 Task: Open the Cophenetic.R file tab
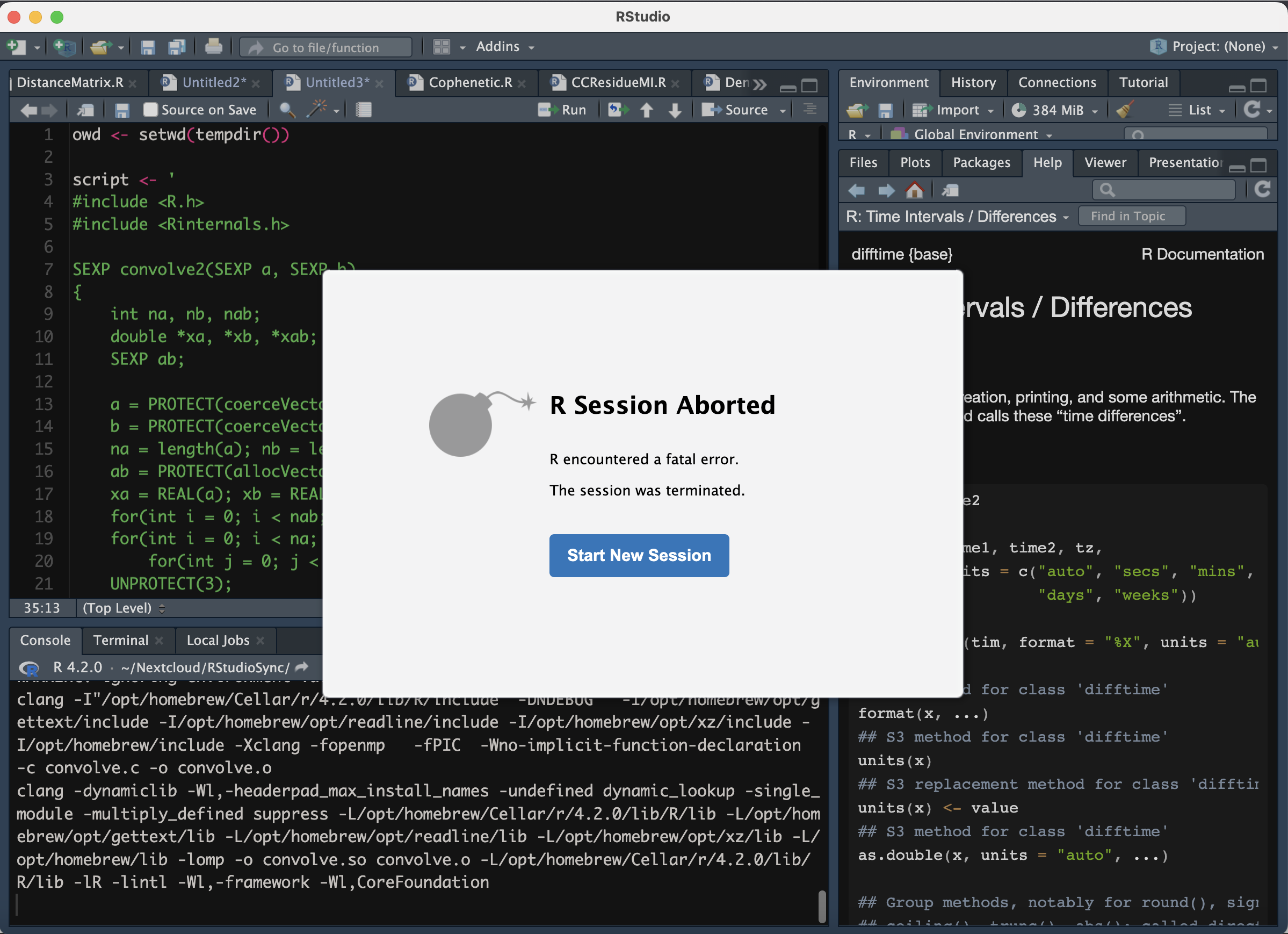click(x=469, y=82)
